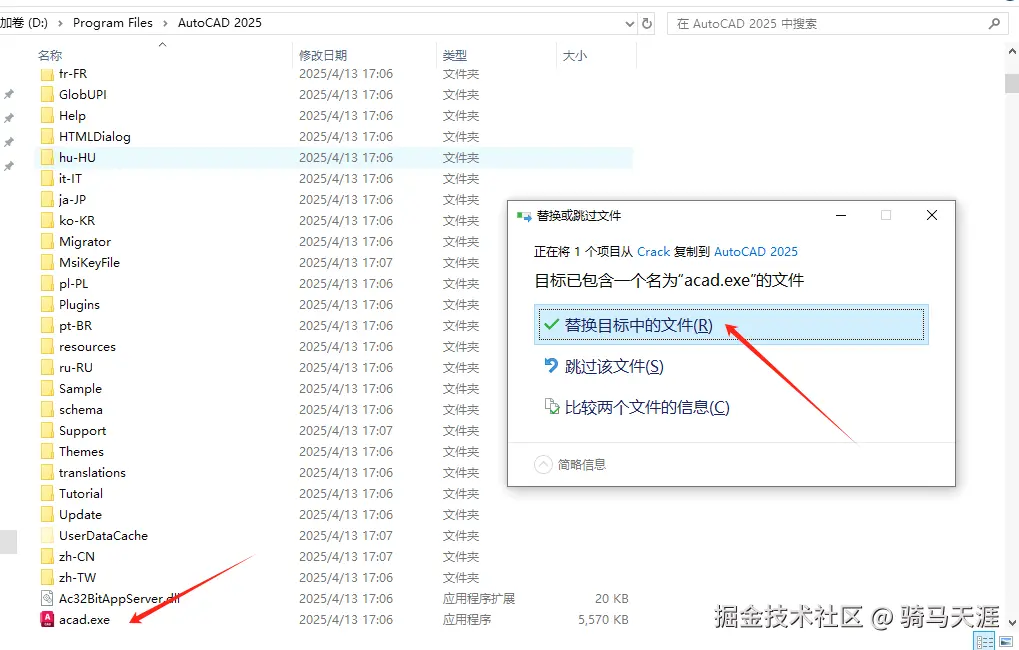Click the HTMLDialog folder icon
Image resolution: width=1019 pixels, height=650 pixels.
point(47,136)
